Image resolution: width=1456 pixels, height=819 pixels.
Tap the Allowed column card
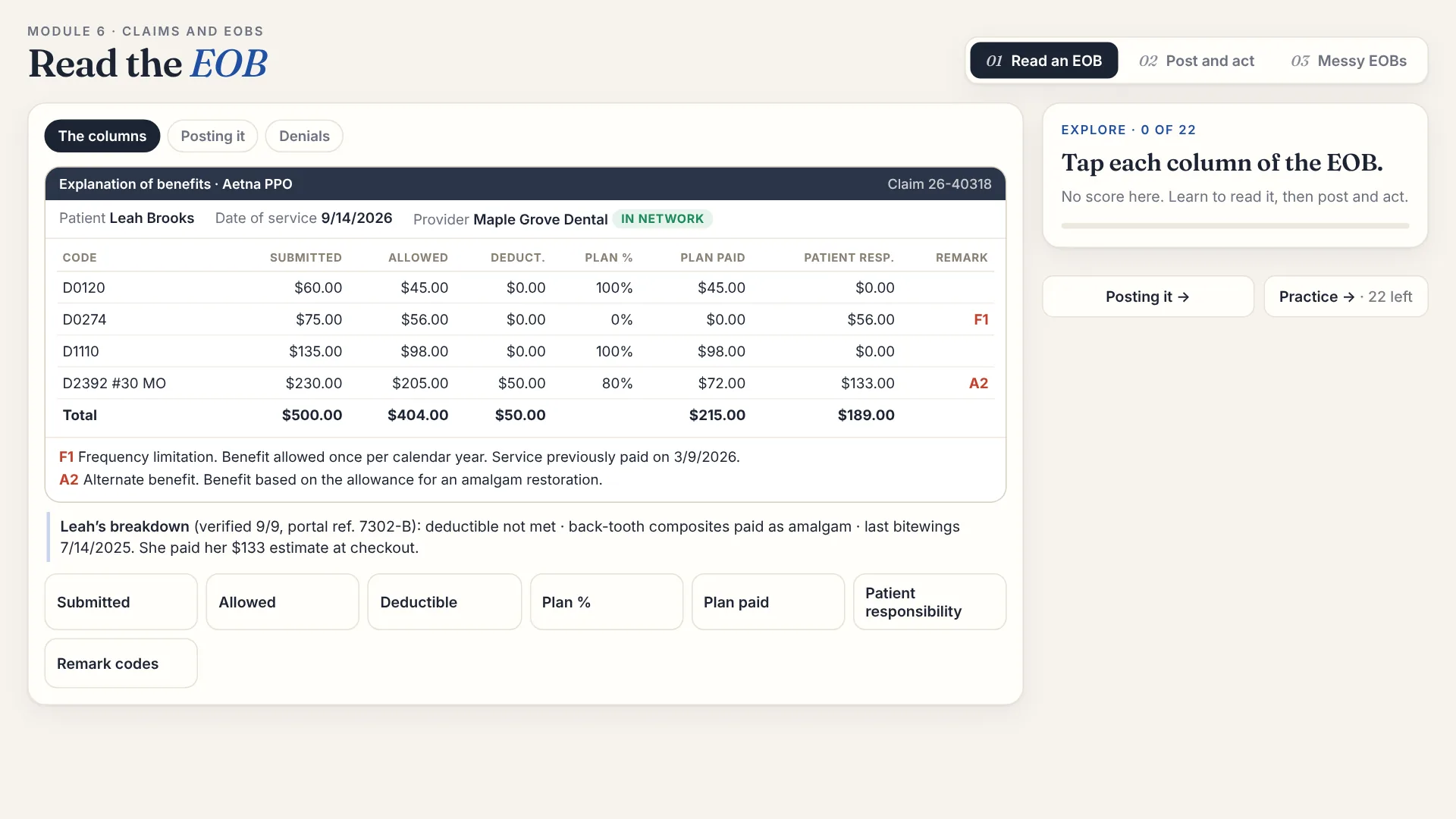point(283,602)
